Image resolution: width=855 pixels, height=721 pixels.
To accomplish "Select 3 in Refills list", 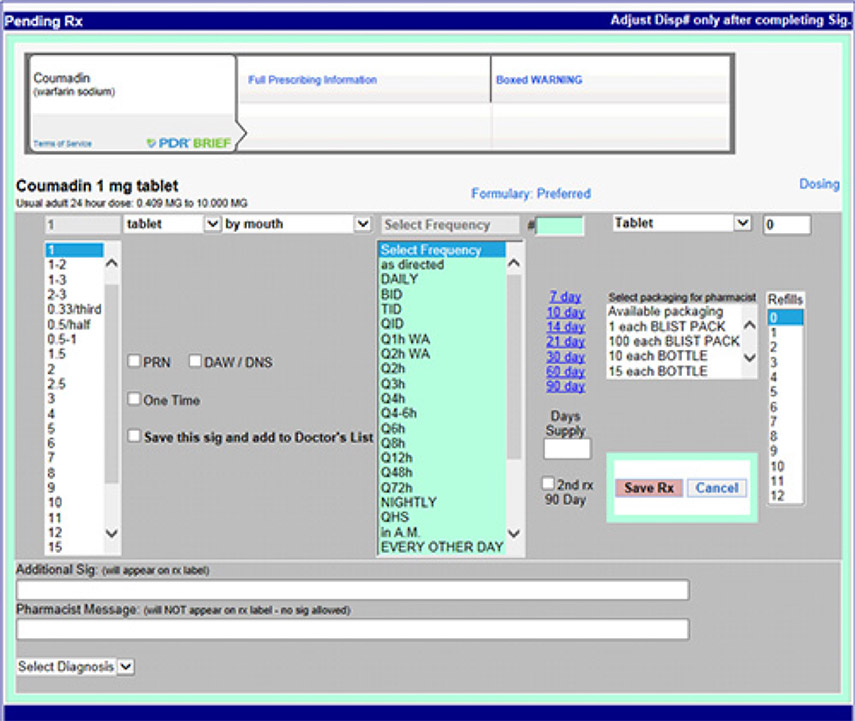I will pos(785,362).
